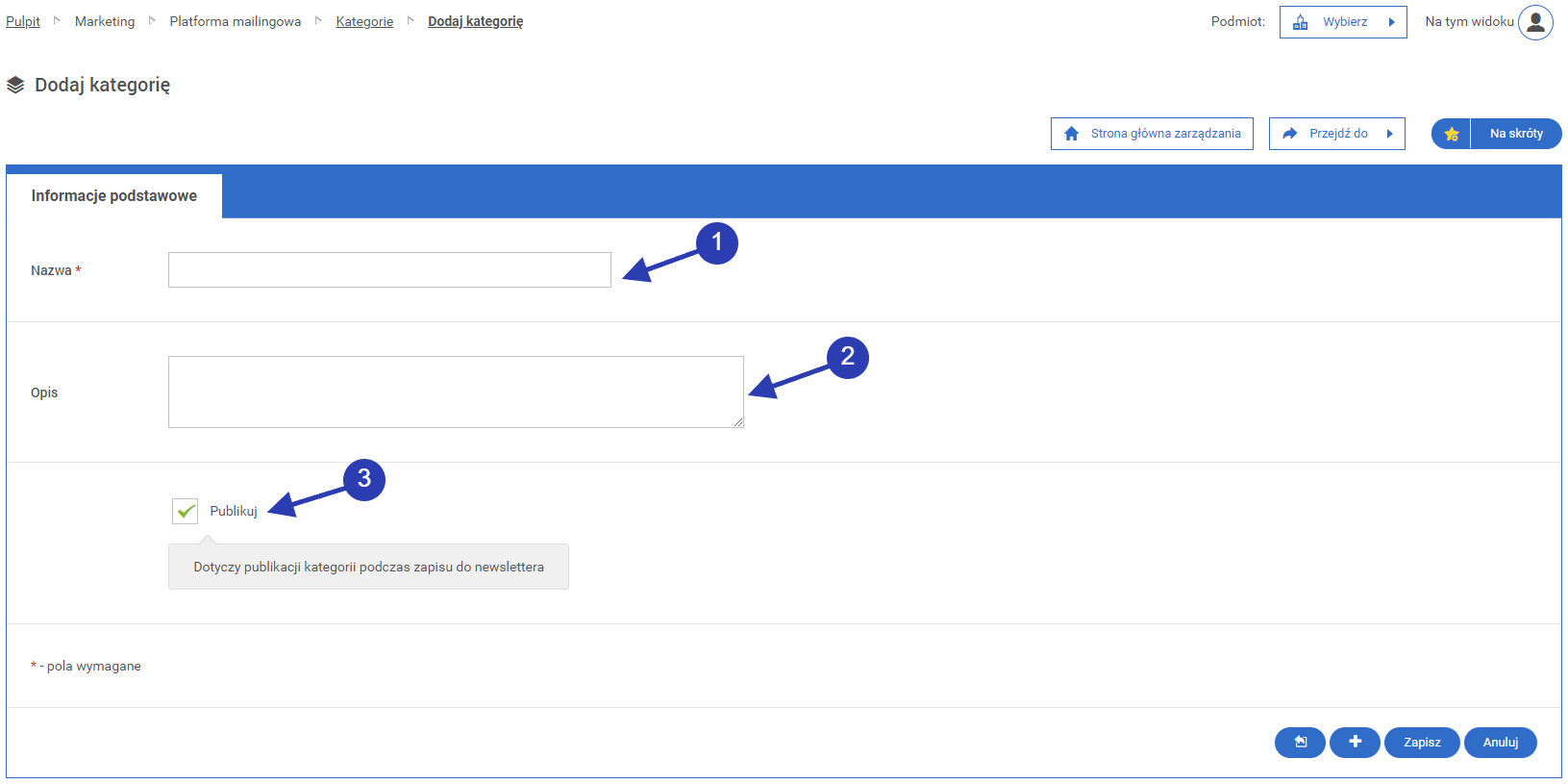Focus the Nazwa text field
1568x784 pixels.
coord(389,270)
